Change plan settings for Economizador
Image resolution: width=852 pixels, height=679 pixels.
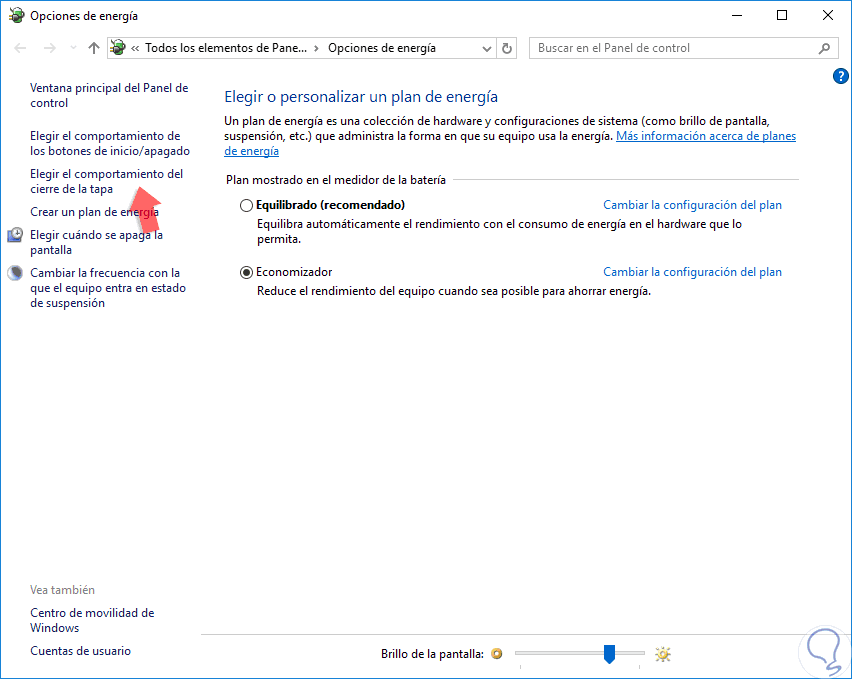click(692, 272)
